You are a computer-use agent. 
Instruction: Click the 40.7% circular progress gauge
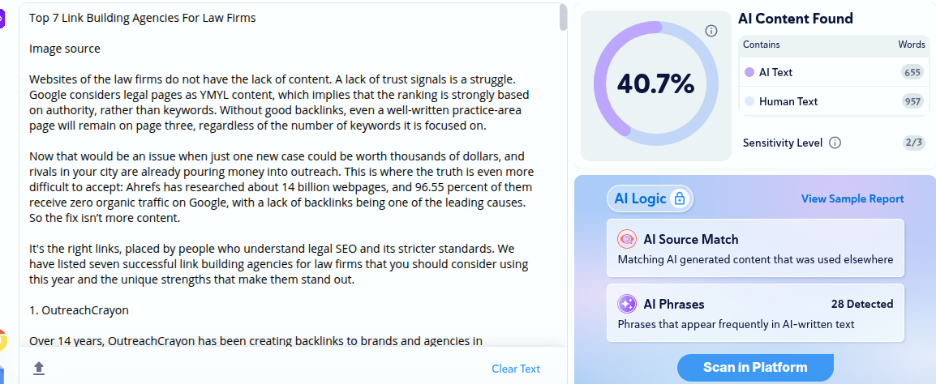click(656, 84)
